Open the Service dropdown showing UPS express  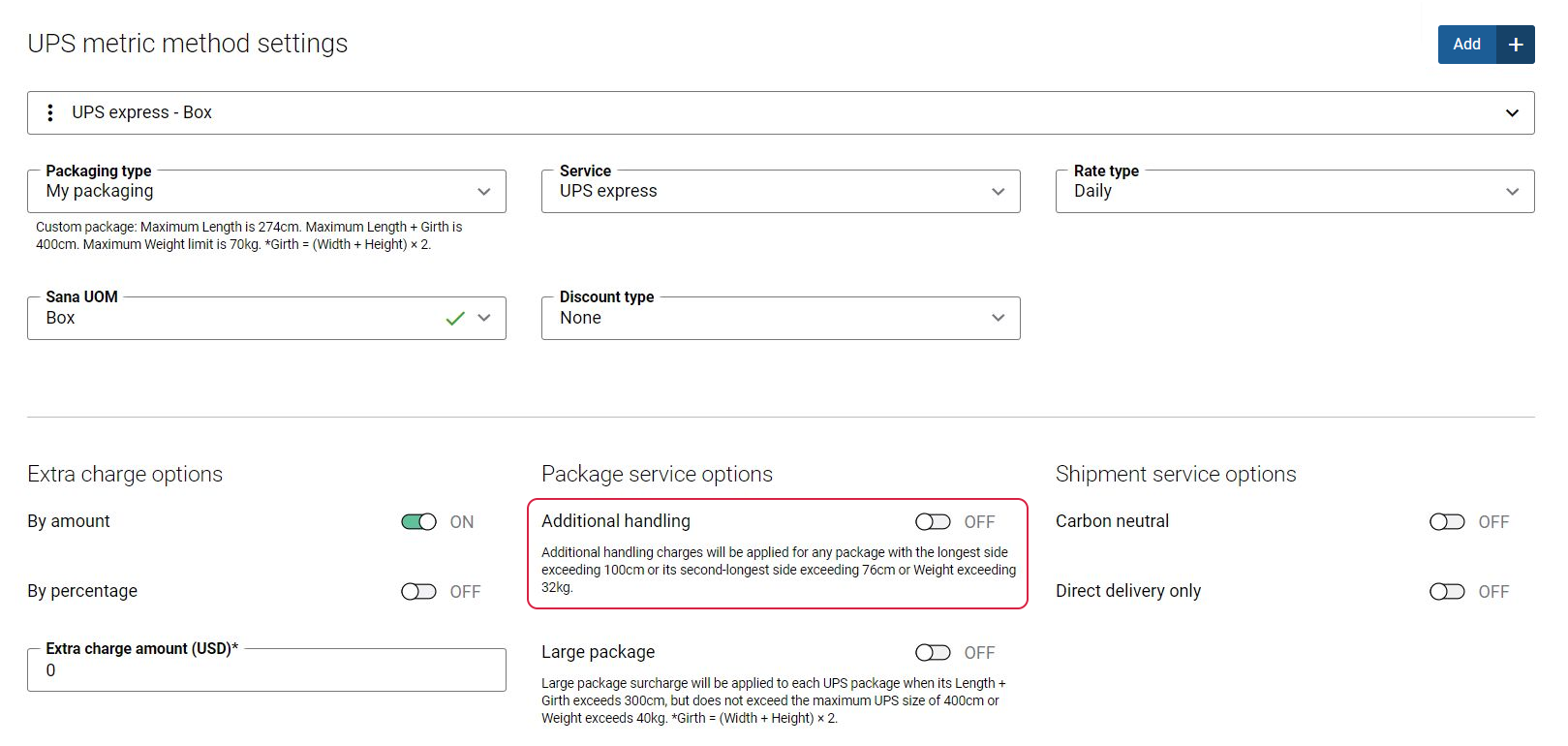click(781, 192)
